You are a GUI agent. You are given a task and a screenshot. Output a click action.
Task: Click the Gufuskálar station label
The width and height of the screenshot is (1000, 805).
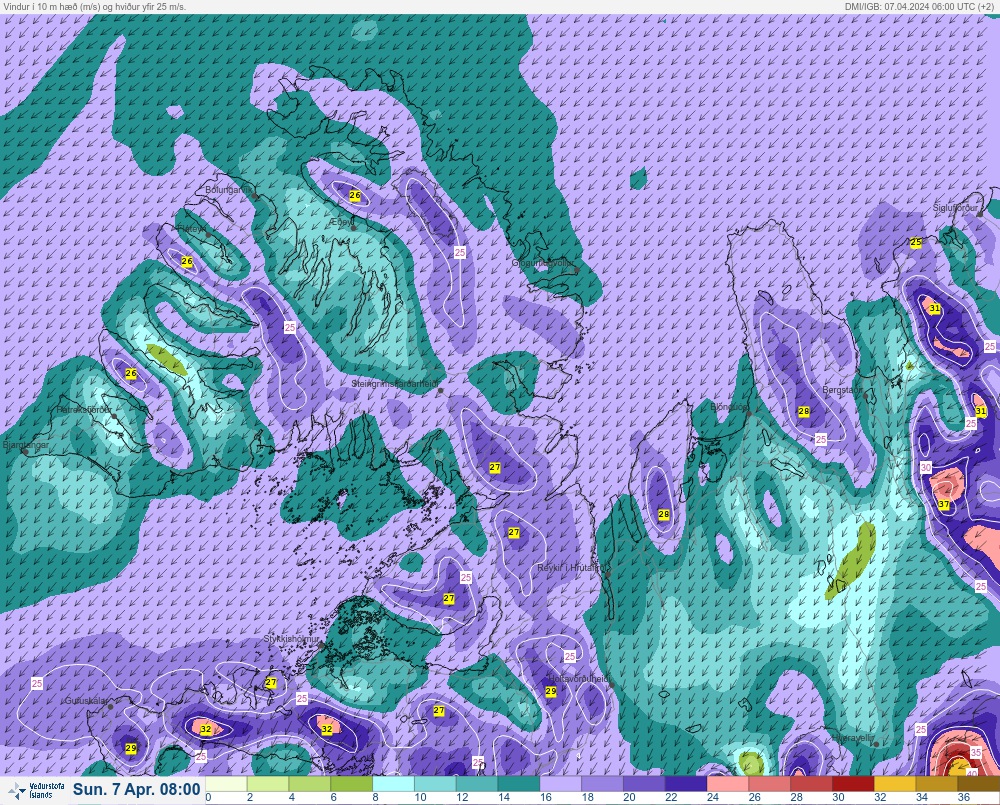[86, 700]
